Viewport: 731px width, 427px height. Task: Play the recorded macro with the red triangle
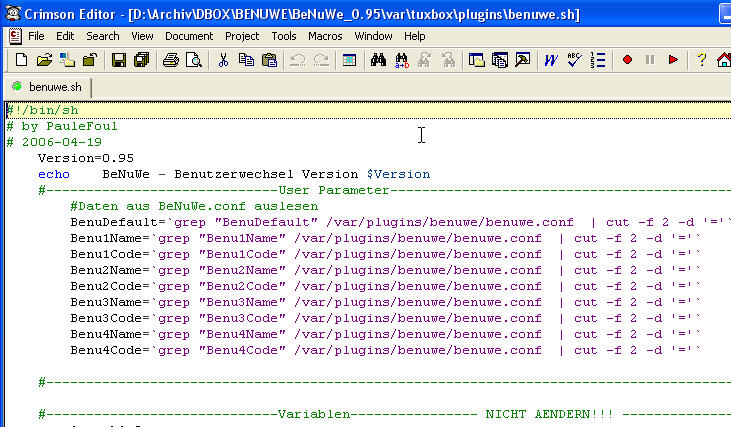[673, 61]
